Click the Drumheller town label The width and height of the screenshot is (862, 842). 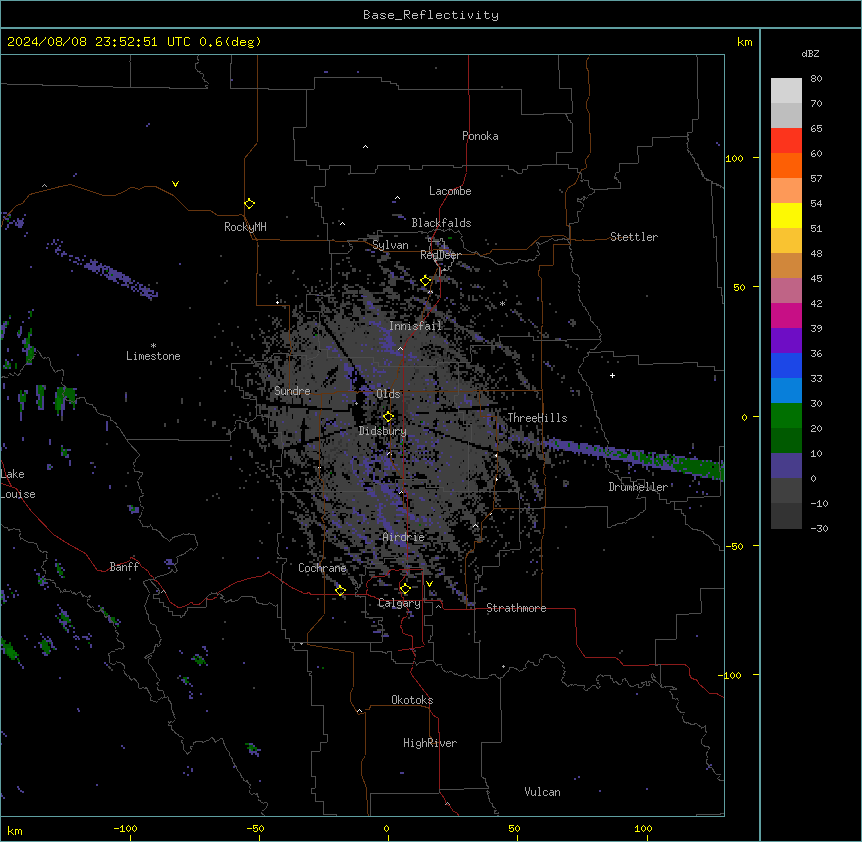pyautogui.click(x=638, y=487)
